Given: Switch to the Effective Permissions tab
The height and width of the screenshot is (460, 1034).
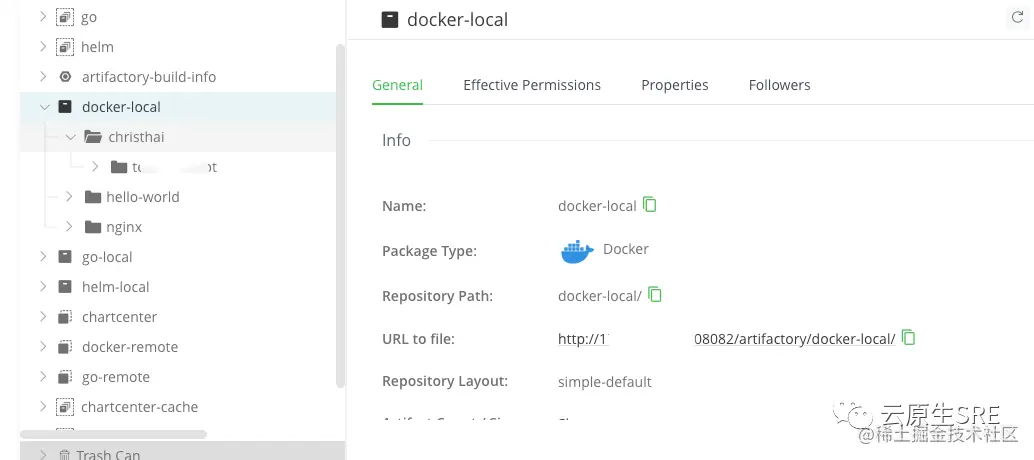Looking at the screenshot, I should pyautogui.click(x=532, y=85).
